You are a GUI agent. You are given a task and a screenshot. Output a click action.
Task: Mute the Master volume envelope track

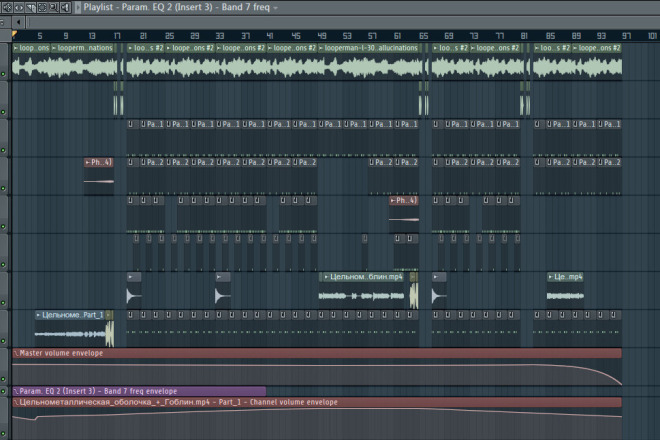(3, 379)
